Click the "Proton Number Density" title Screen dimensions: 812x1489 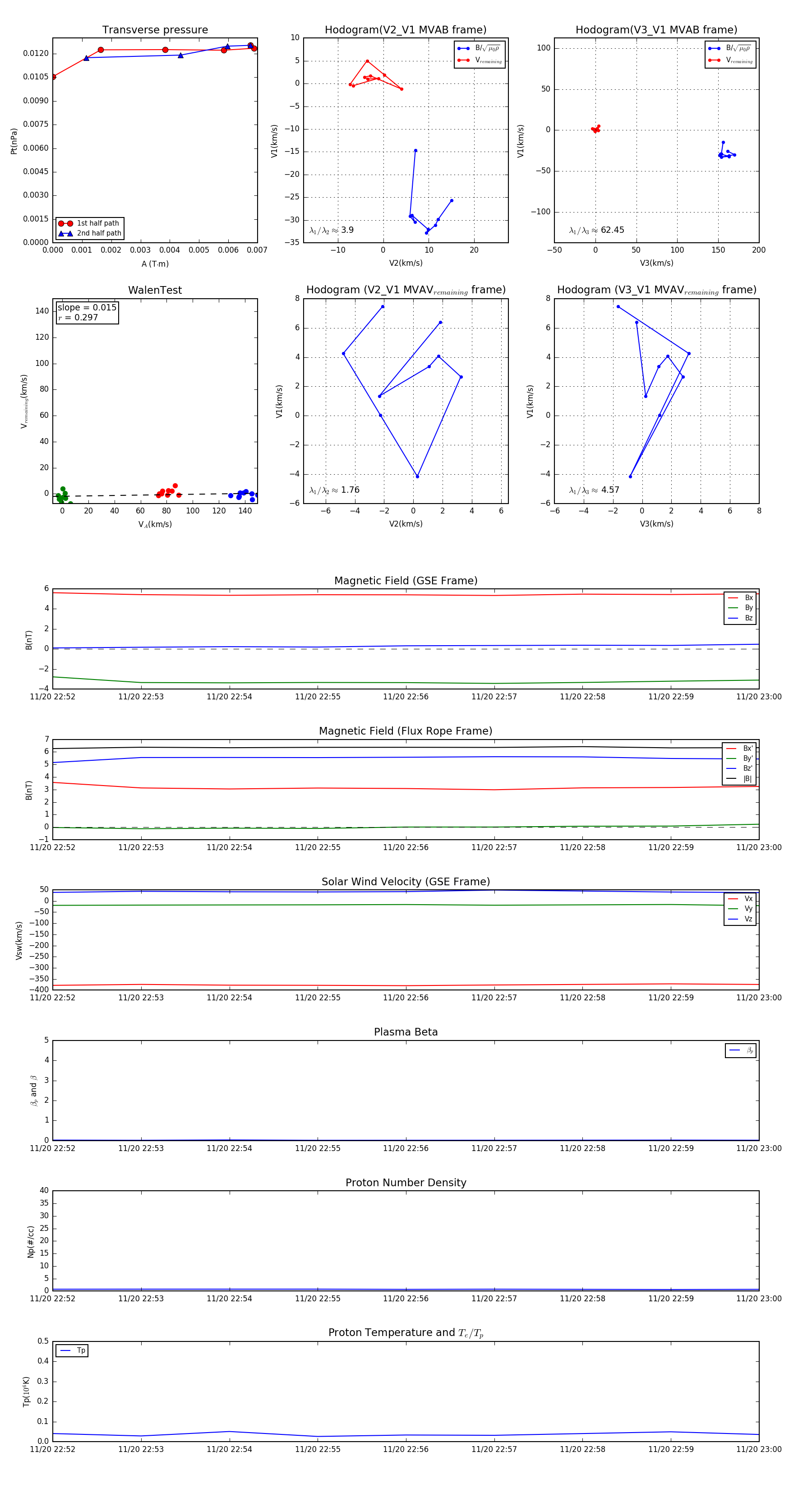tap(406, 1183)
